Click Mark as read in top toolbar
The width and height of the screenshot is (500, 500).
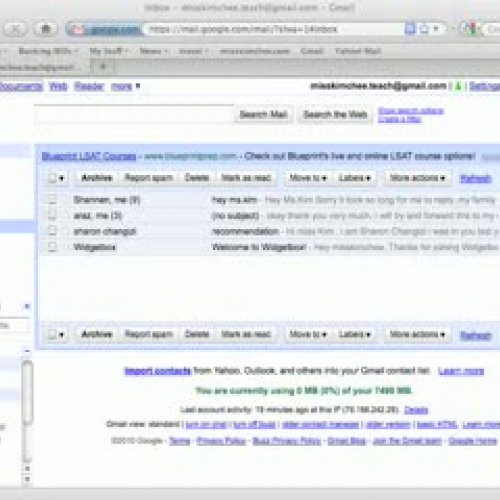coord(246,178)
